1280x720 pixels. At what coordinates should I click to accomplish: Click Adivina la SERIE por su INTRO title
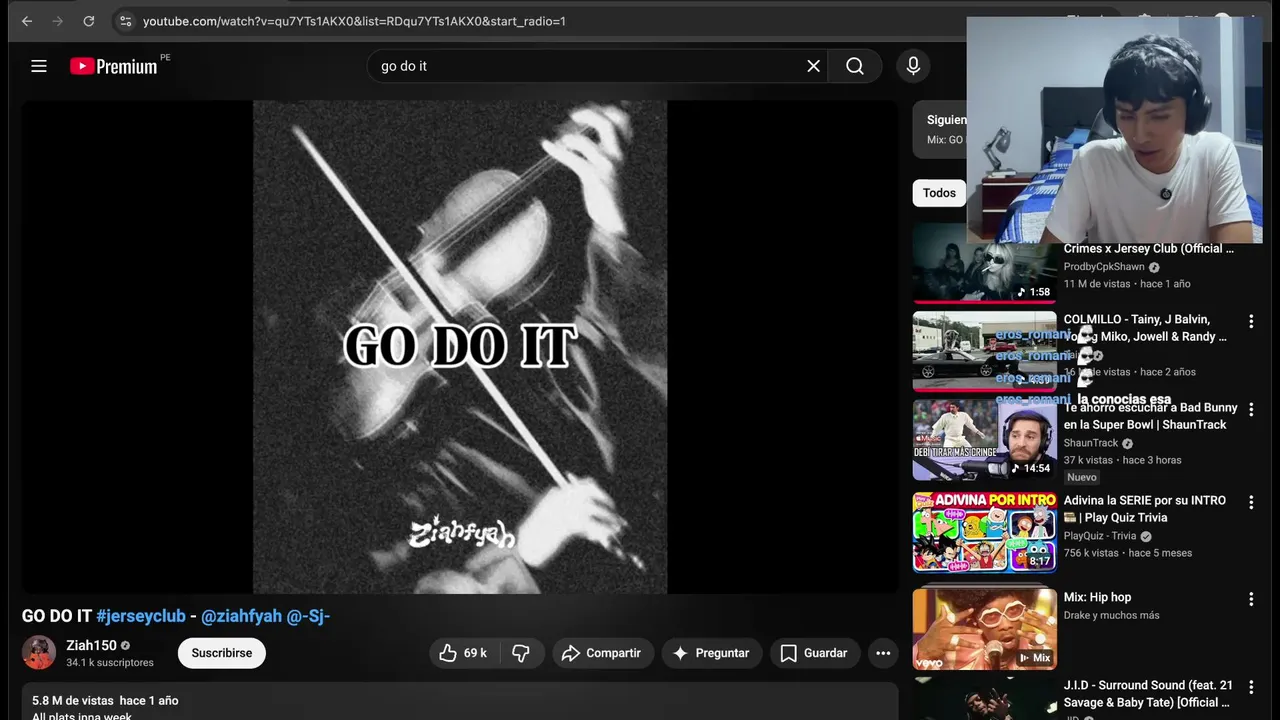click(1145, 509)
